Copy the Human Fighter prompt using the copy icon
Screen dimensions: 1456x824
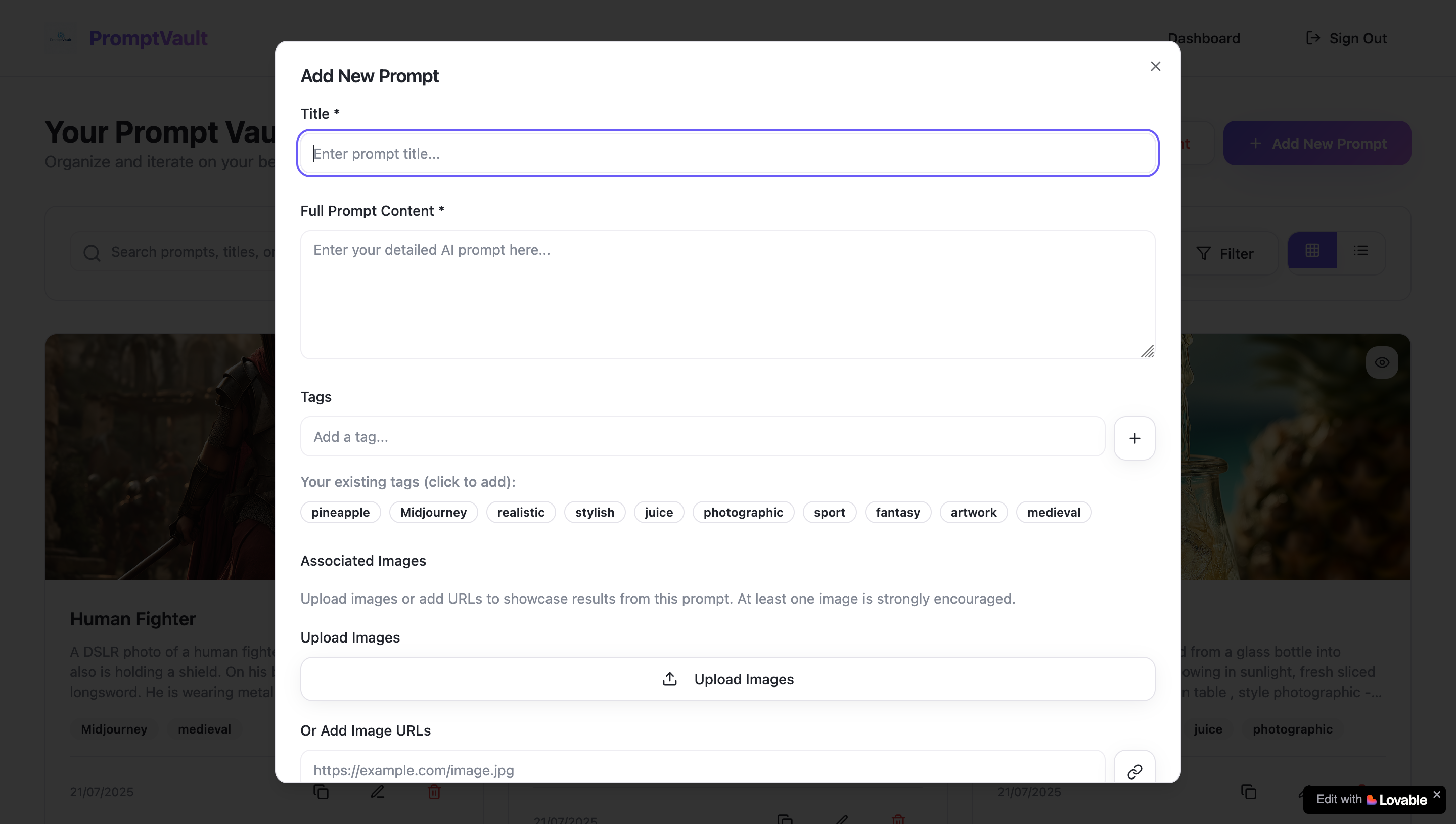click(322, 792)
